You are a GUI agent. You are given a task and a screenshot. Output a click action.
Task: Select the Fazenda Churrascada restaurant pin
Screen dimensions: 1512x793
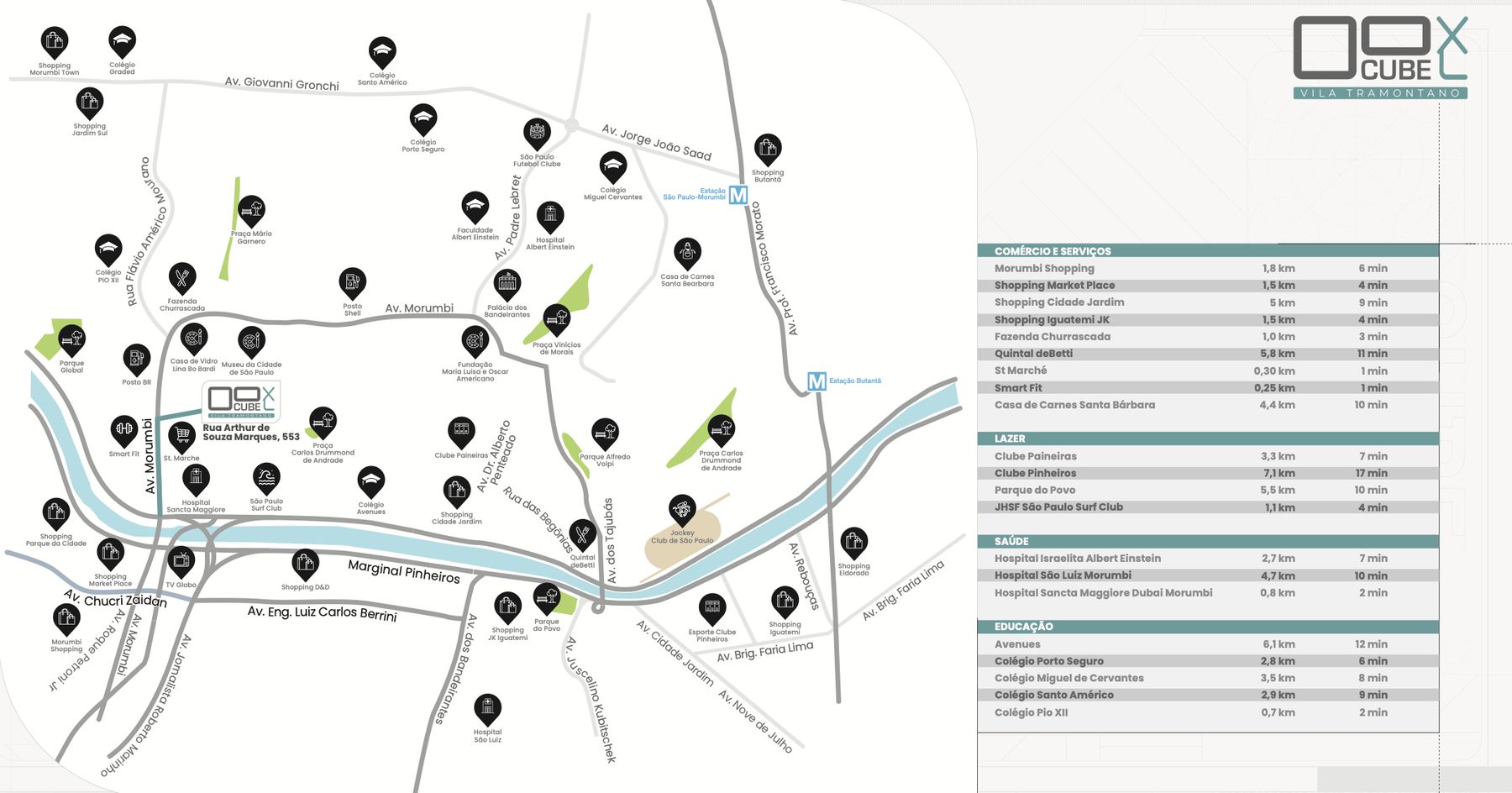click(x=182, y=279)
